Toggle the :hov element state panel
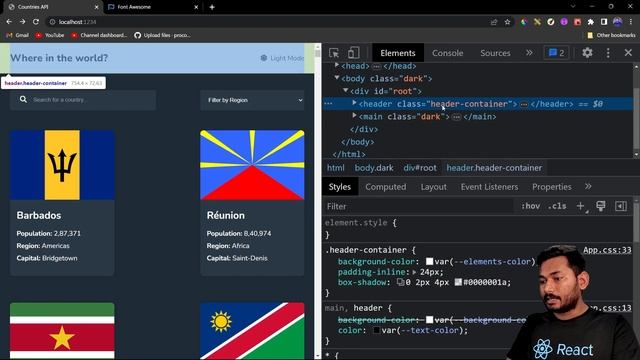The height and width of the screenshot is (360, 640). (x=530, y=207)
